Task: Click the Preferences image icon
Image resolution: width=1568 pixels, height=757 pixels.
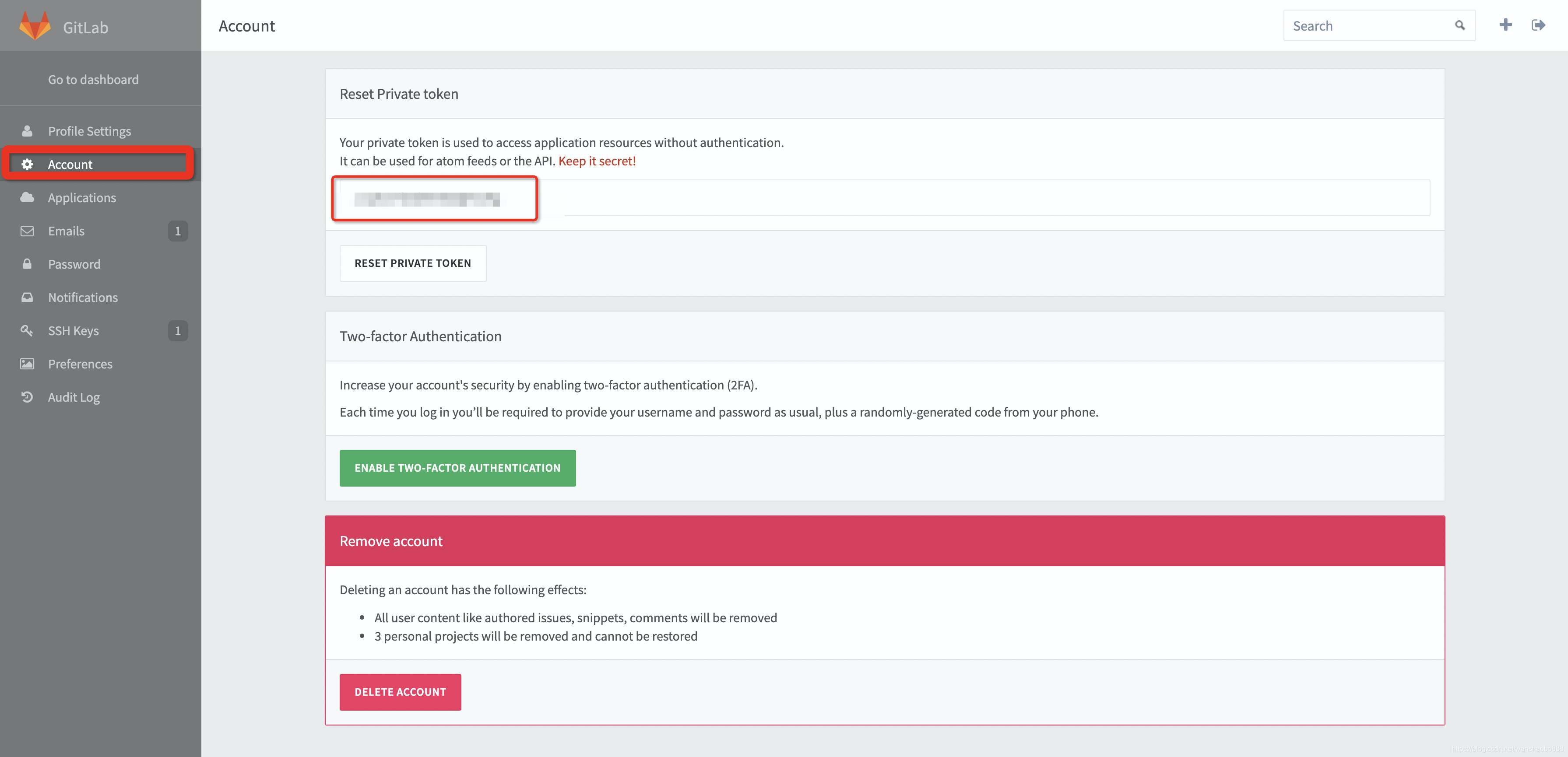Action: [x=27, y=363]
